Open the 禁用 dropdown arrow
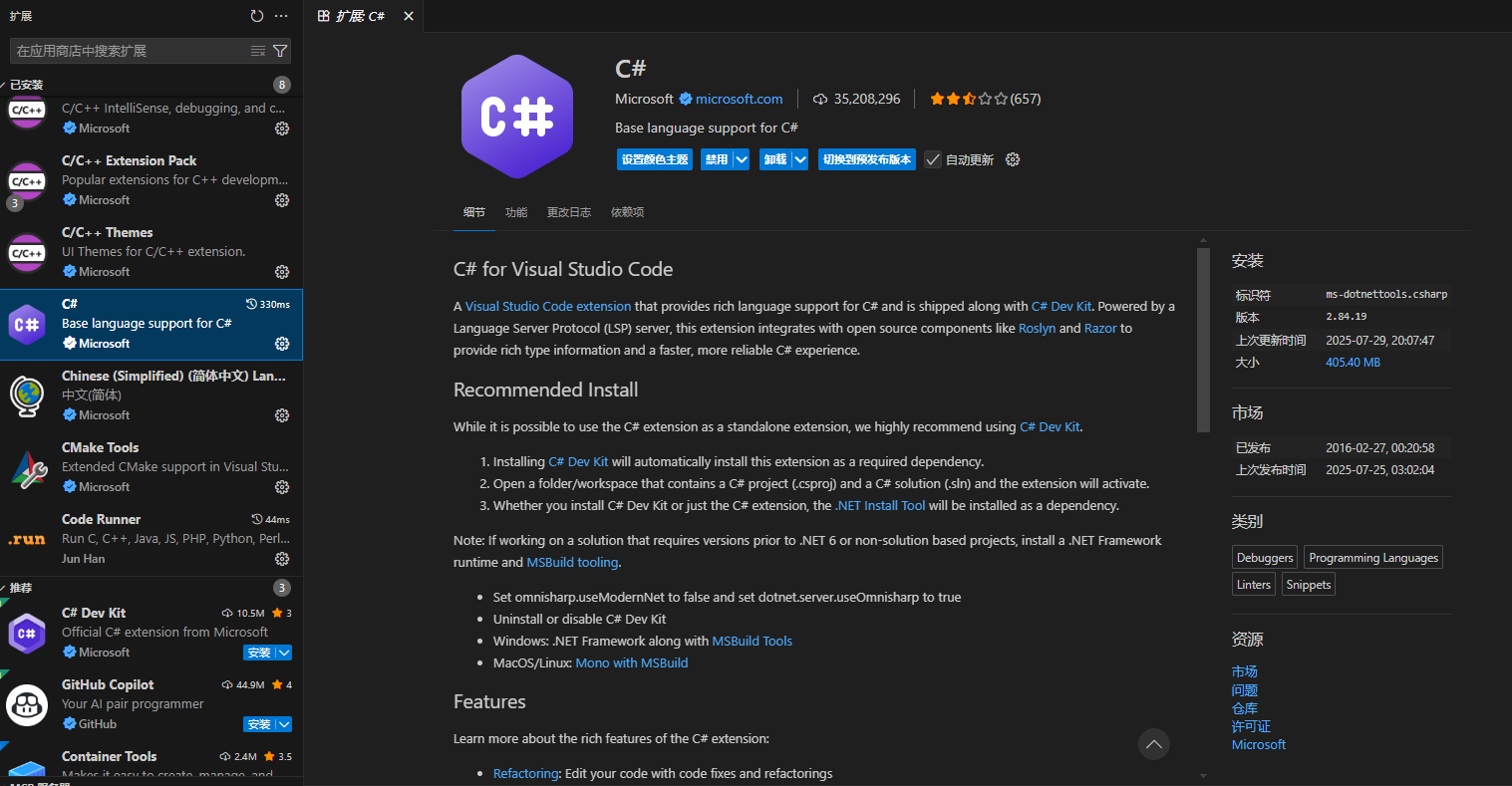 click(741, 159)
